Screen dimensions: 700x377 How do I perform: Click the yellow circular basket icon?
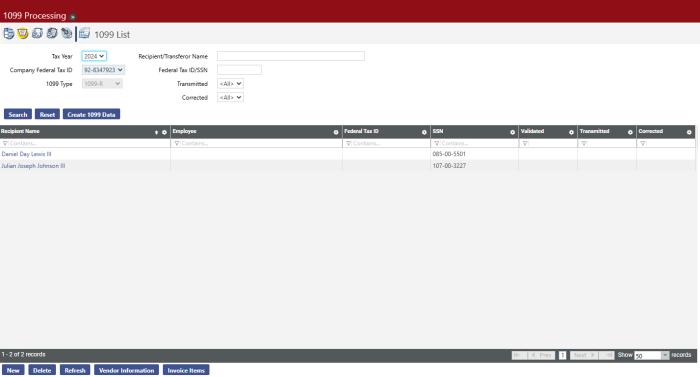(23, 34)
